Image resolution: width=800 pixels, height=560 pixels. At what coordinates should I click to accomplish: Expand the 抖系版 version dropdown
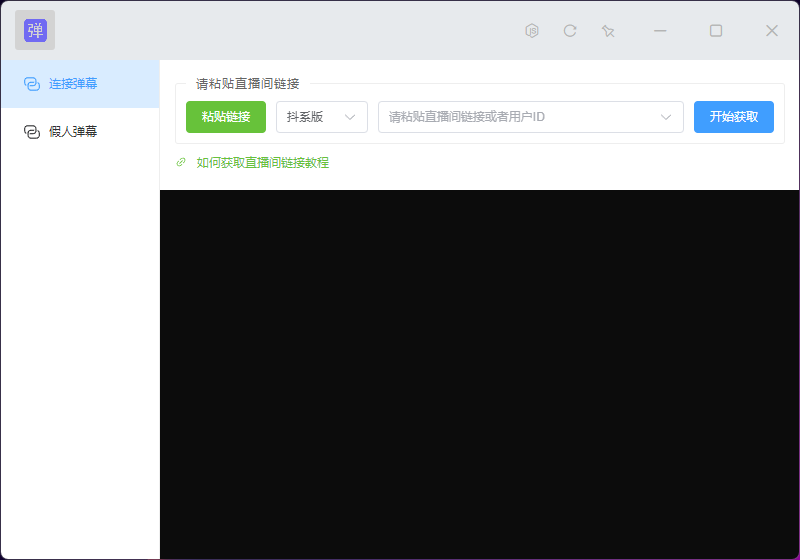point(322,117)
